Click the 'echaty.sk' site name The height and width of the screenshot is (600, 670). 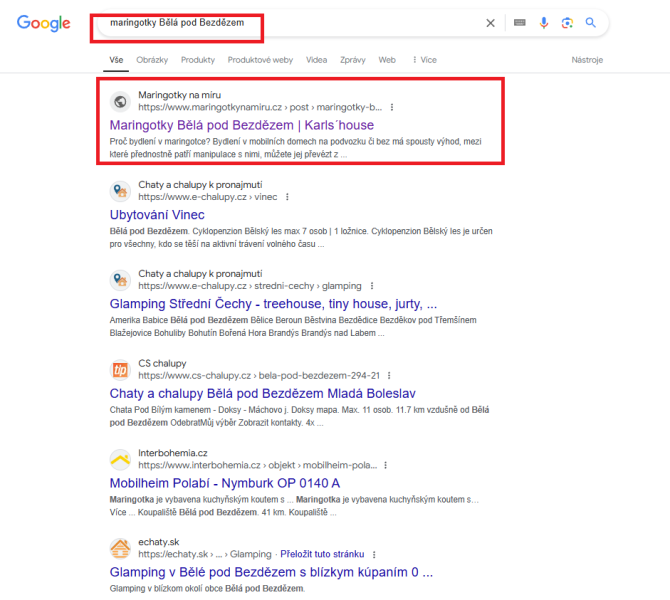point(159,542)
